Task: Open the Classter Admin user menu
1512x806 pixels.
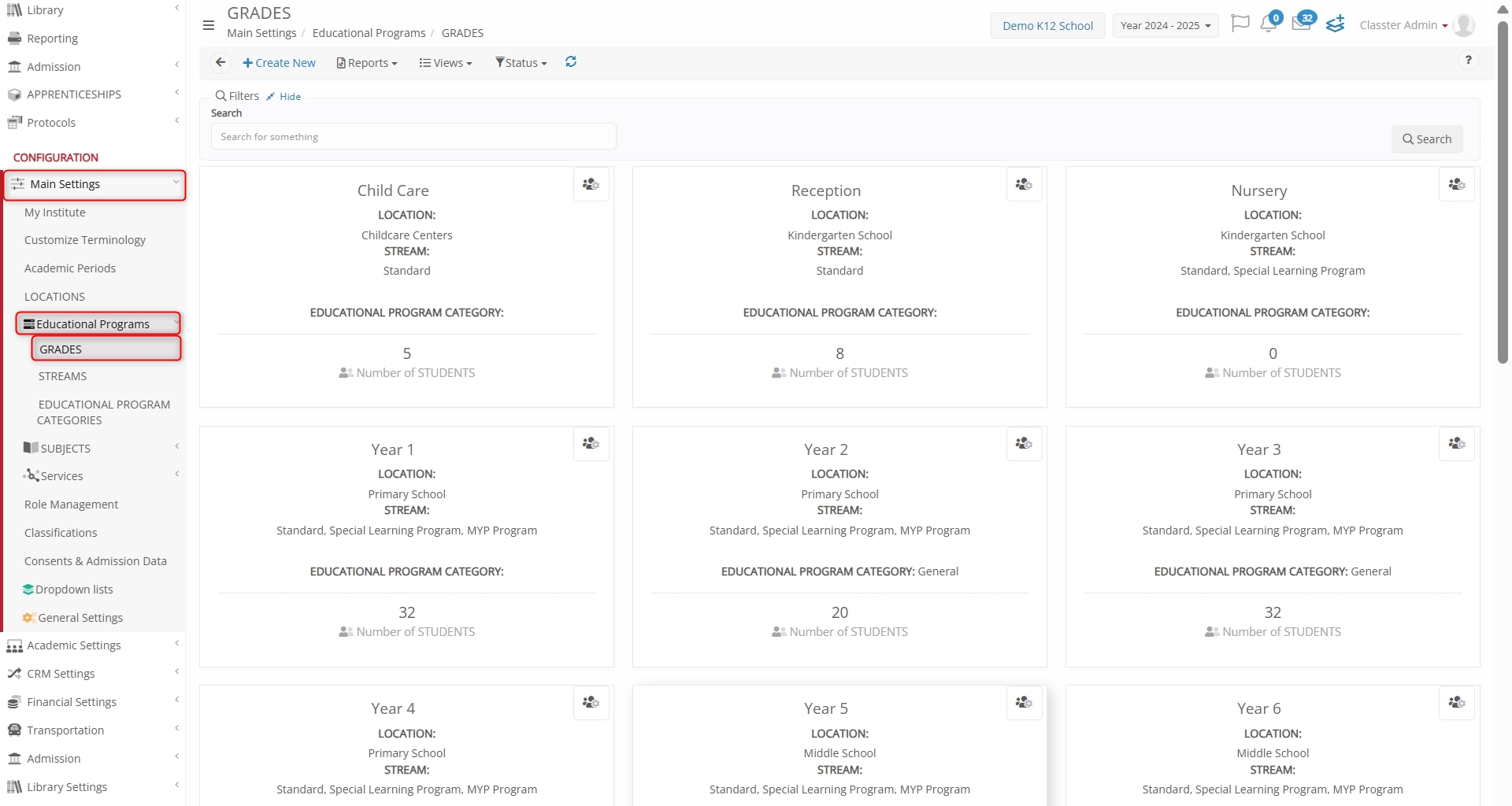Action: tap(1403, 25)
